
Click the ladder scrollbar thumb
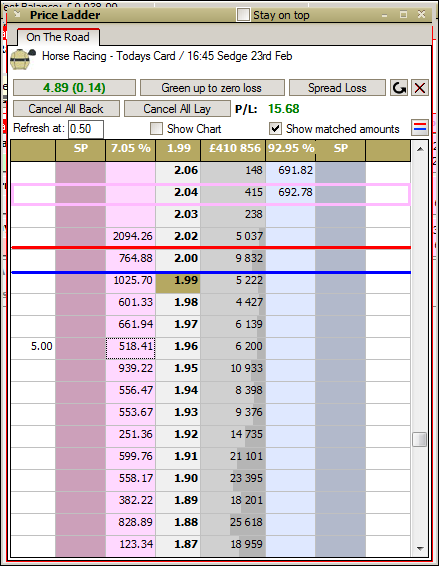(420, 439)
